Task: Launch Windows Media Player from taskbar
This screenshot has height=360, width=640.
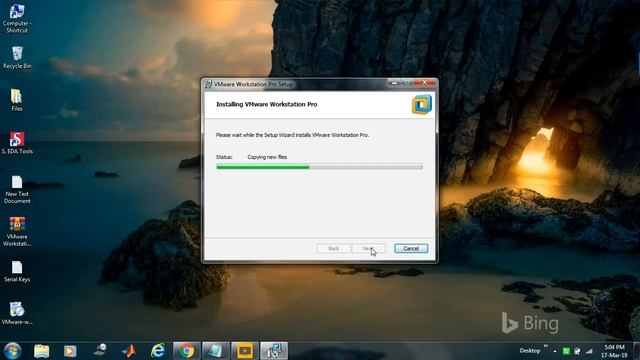Action: tap(70, 351)
